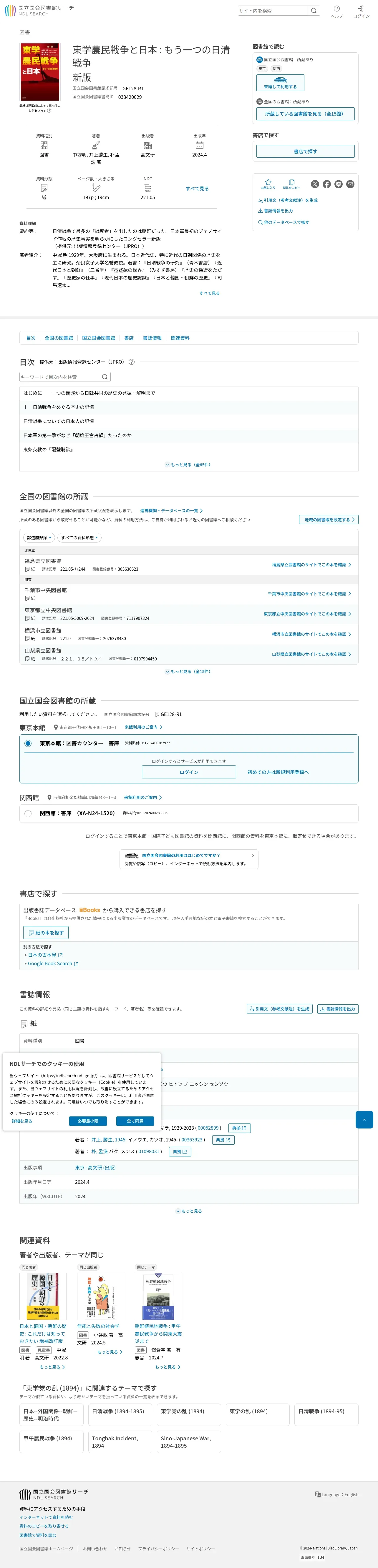Click the table of contents search magnifier
Image resolution: width=378 pixels, height=1568 pixels.
tap(105, 377)
